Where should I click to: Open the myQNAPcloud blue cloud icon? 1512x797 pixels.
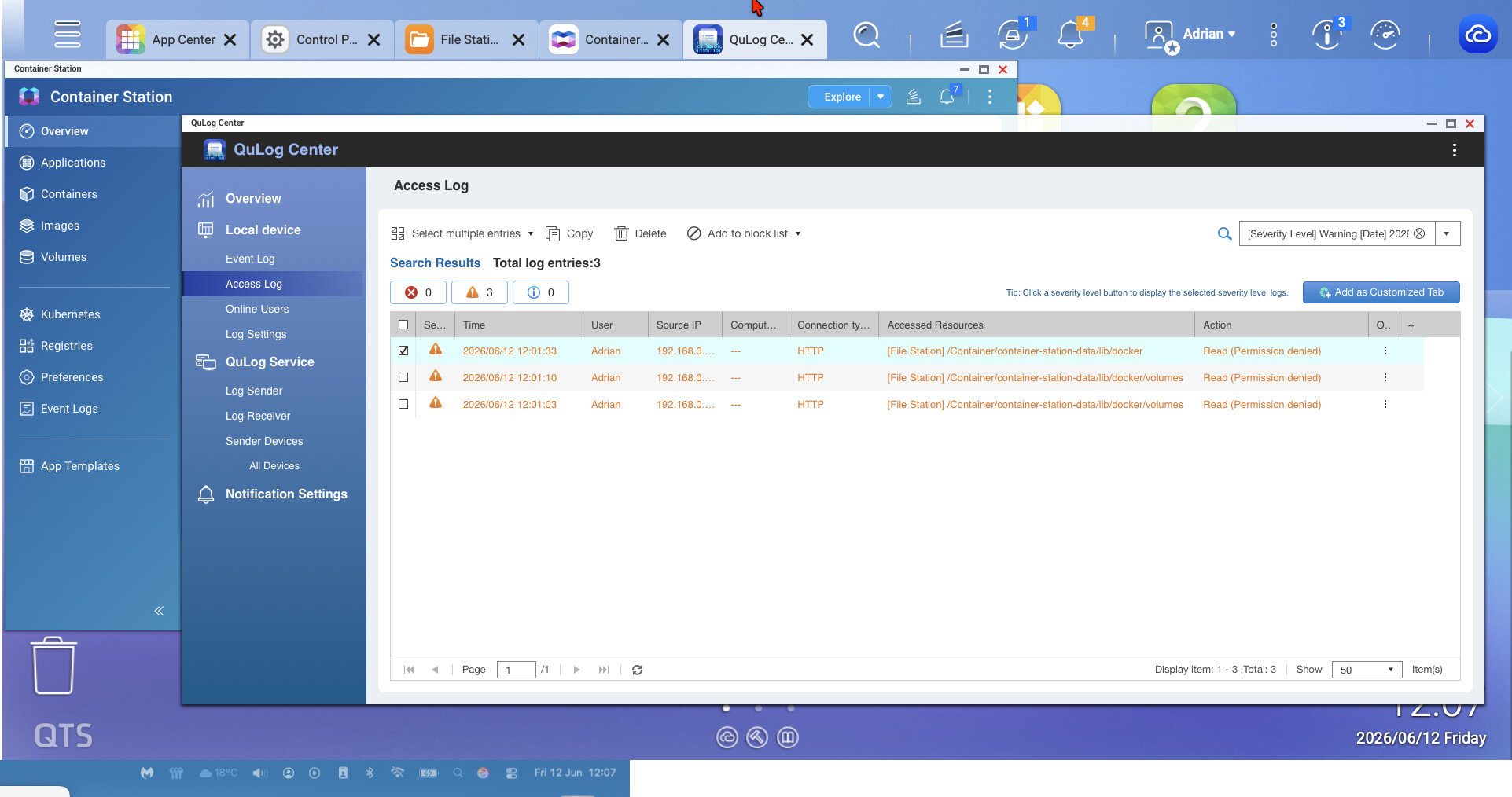pos(1478,35)
